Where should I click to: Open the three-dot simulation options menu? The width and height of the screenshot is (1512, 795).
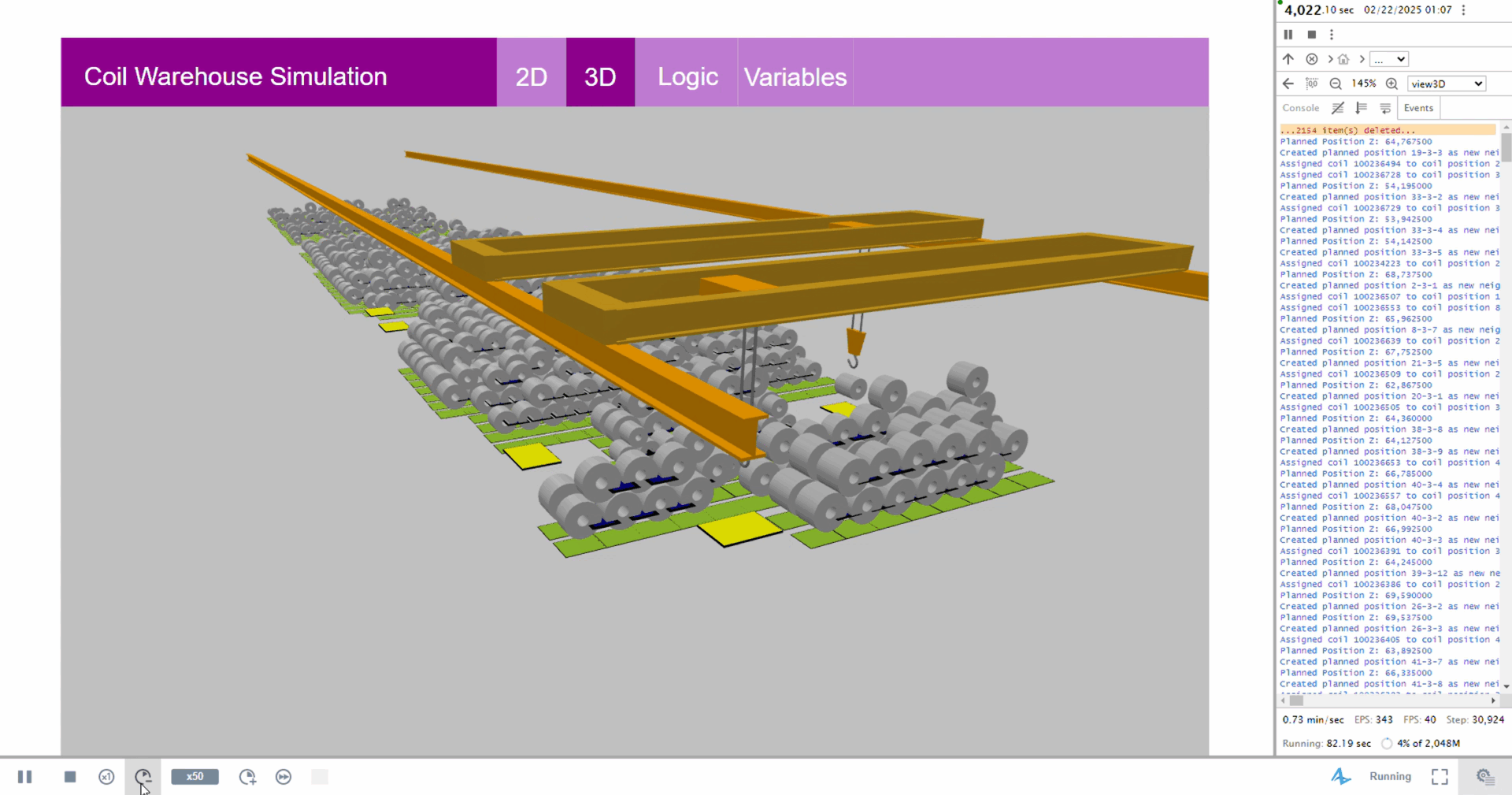[1332, 35]
